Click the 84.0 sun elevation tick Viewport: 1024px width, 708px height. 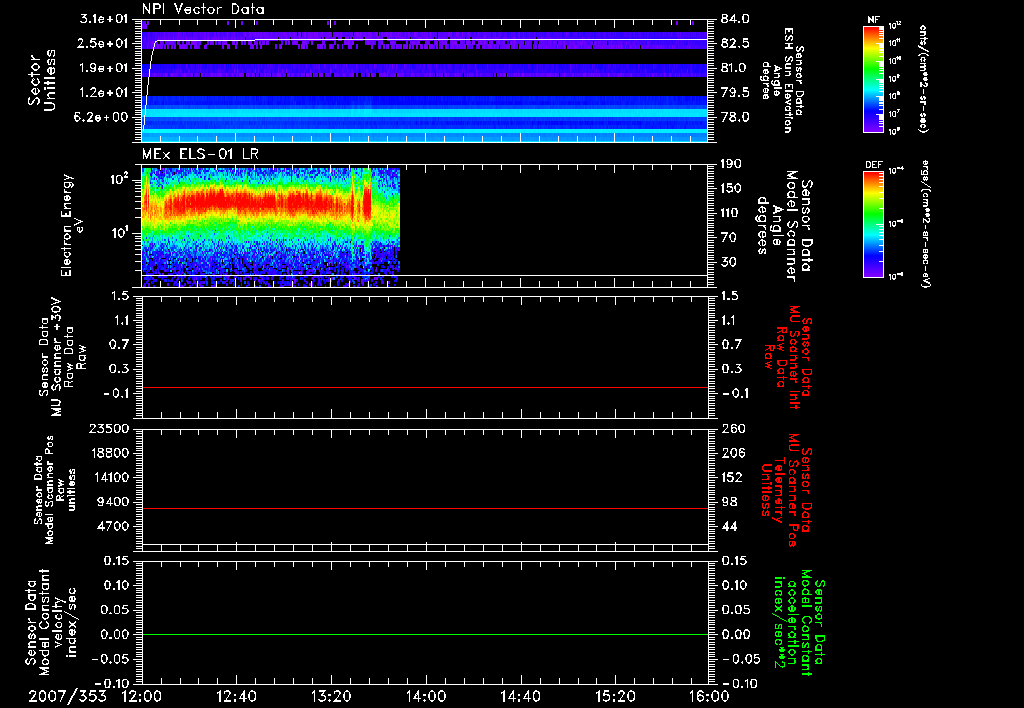pos(735,19)
